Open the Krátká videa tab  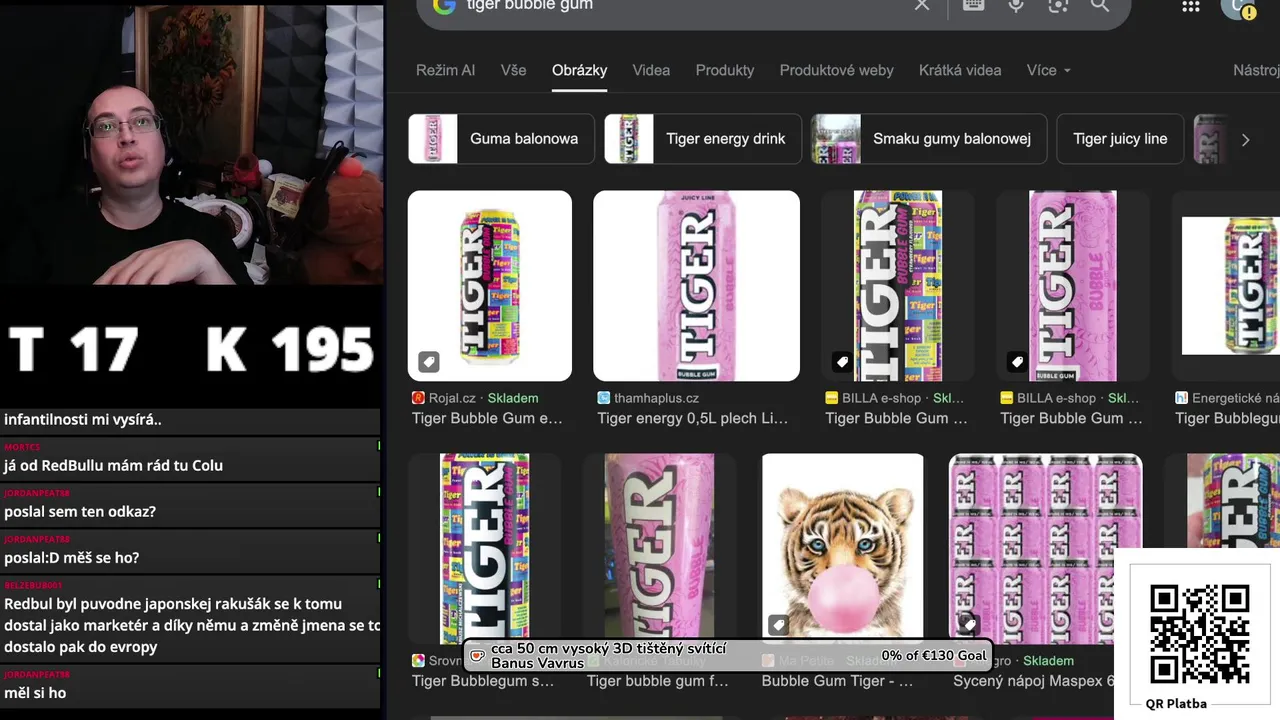pyautogui.click(x=960, y=70)
